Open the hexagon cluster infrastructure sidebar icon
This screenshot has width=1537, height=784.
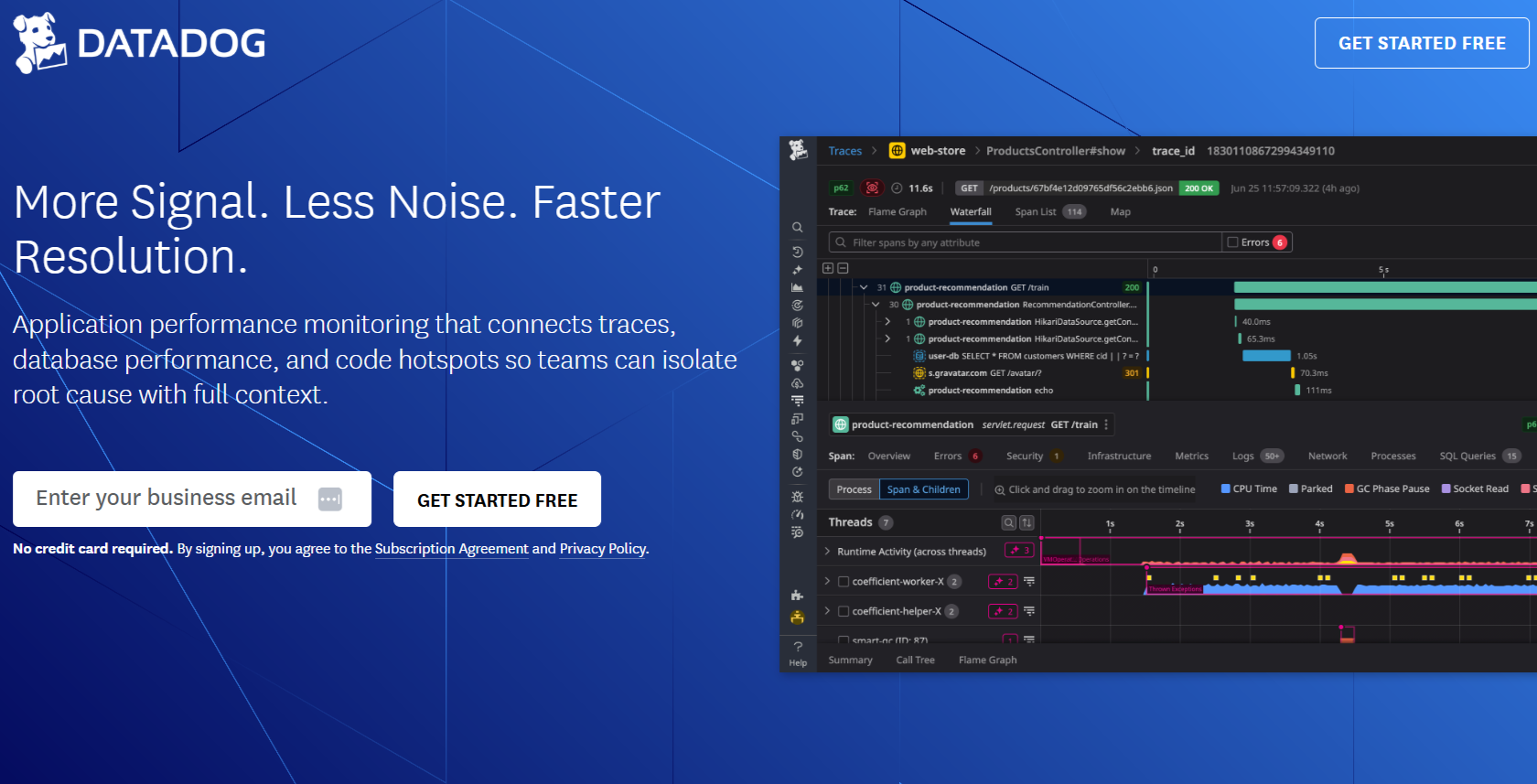coord(797,364)
